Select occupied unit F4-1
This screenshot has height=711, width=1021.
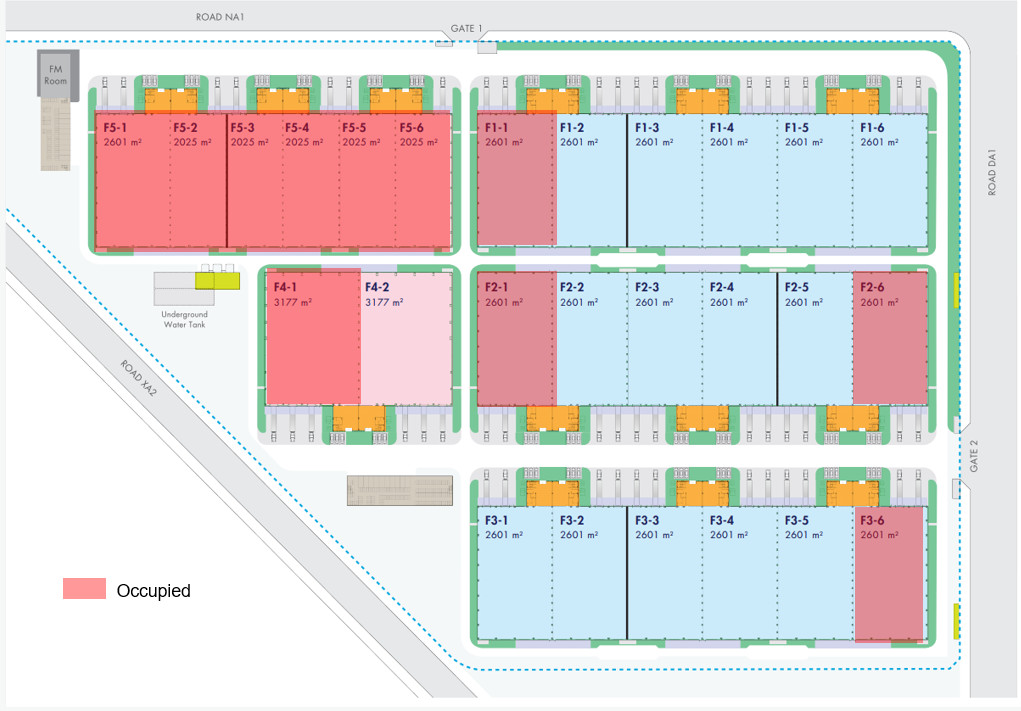313,337
